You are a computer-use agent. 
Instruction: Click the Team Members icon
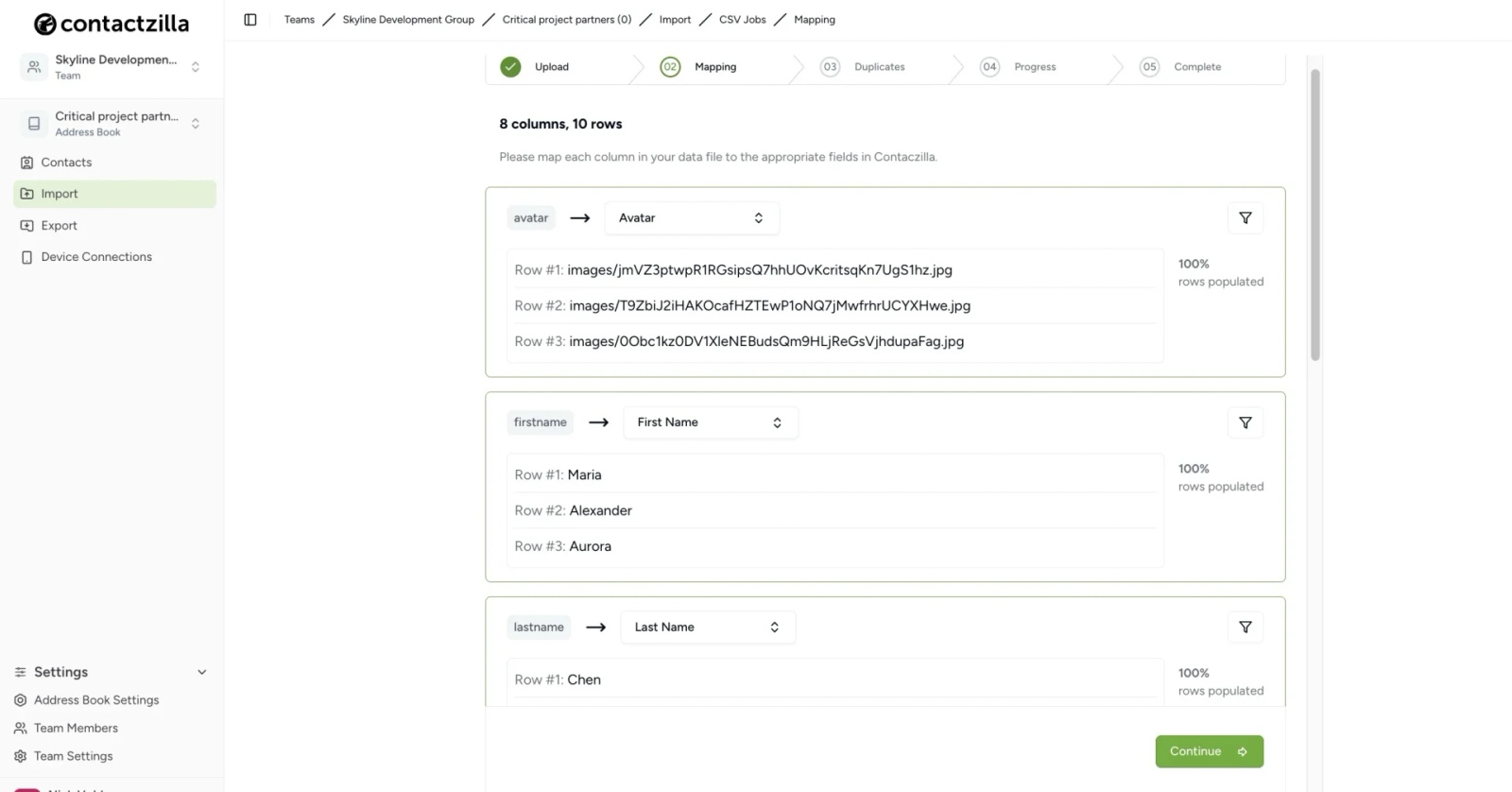pos(20,729)
